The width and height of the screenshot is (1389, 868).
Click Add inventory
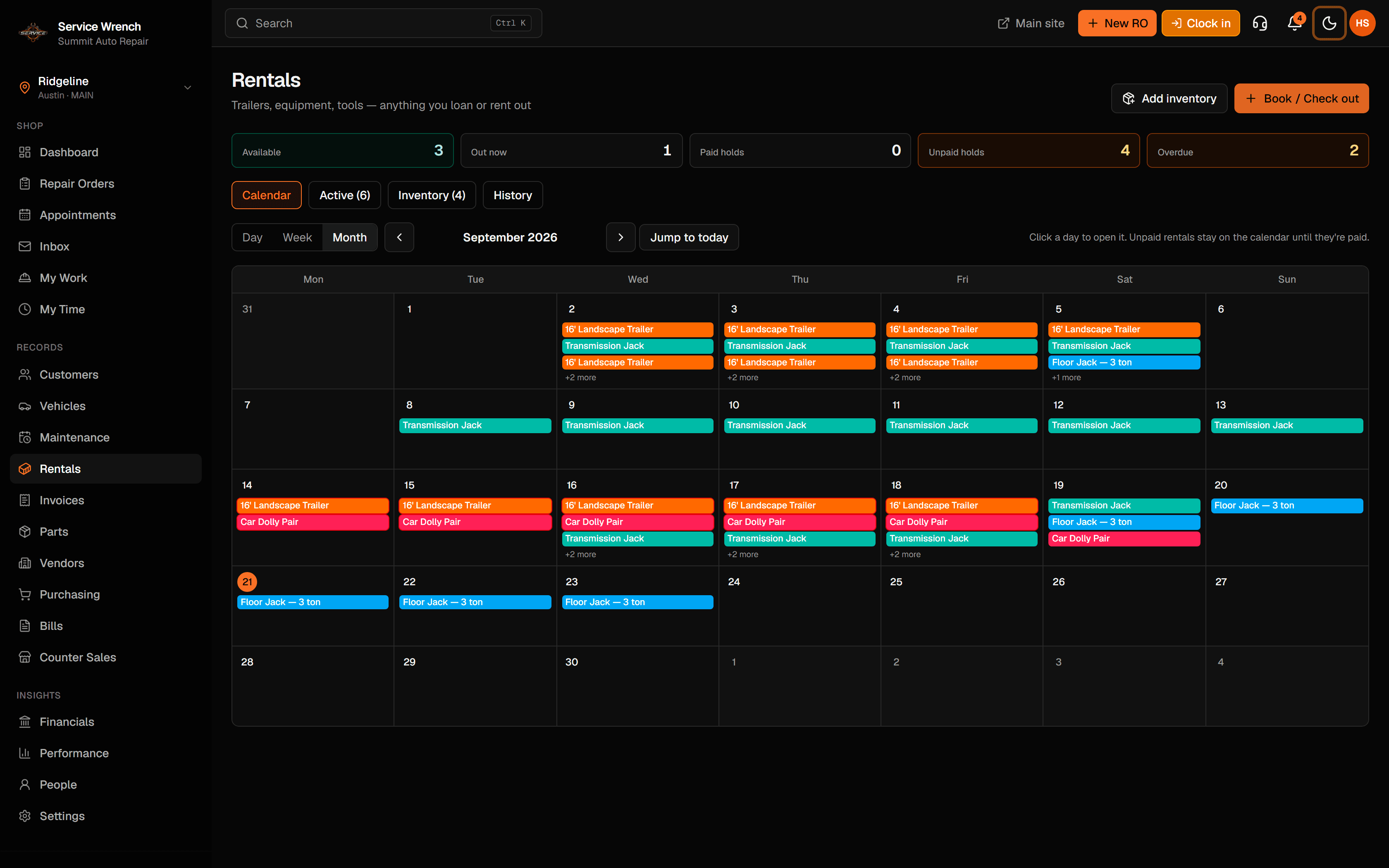click(1169, 98)
